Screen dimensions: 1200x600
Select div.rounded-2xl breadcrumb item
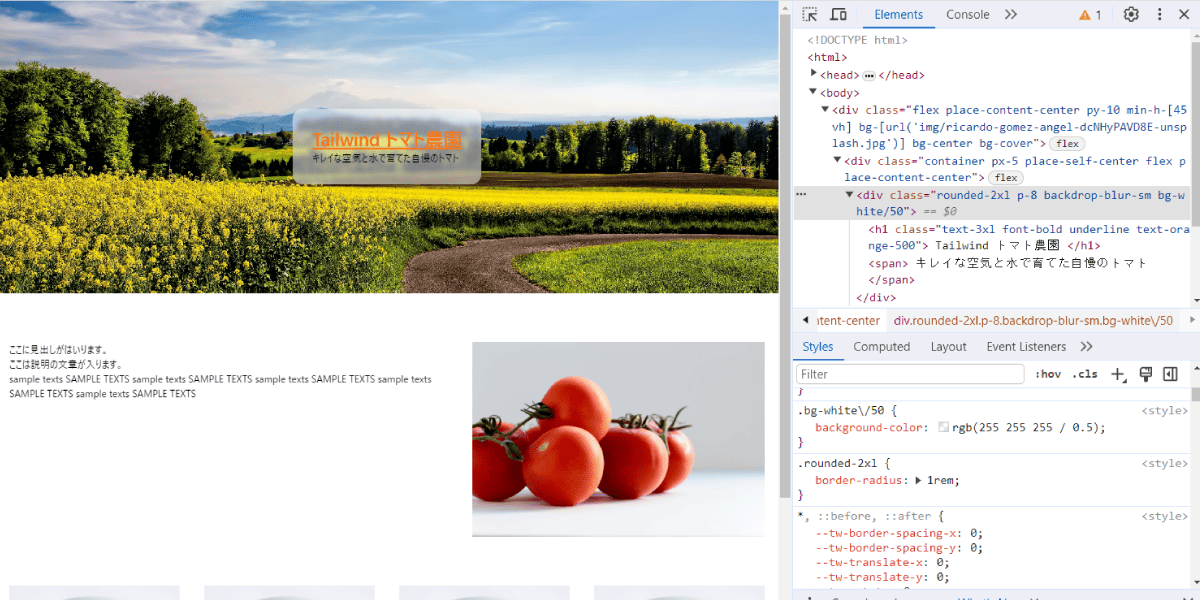pos(1034,321)
